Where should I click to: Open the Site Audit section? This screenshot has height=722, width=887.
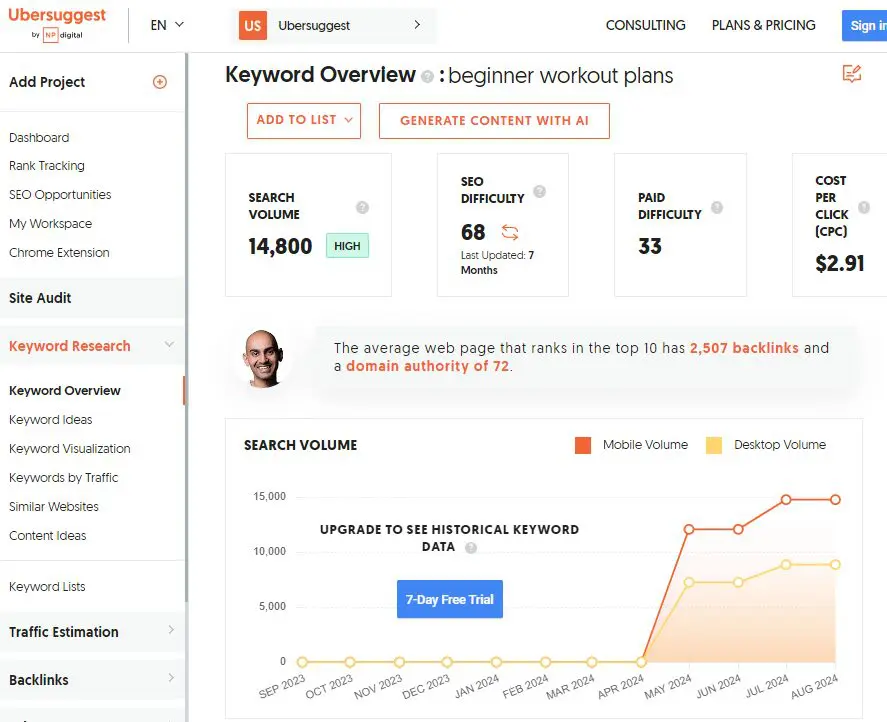[92, 298]
